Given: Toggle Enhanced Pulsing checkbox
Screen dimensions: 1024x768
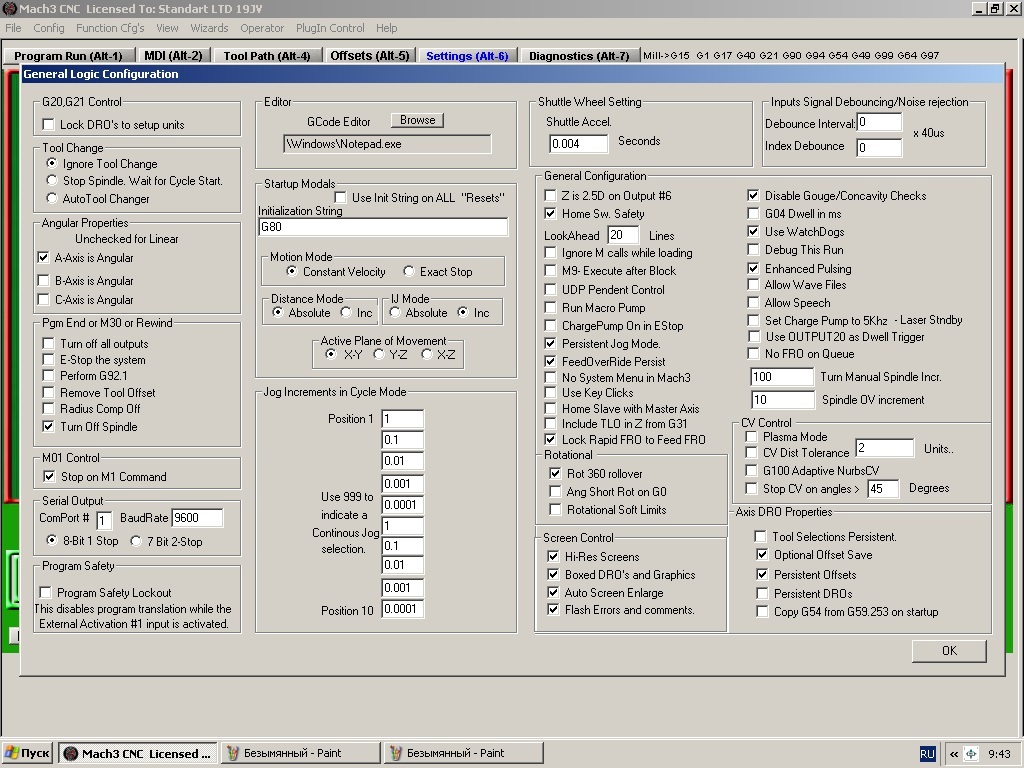Looking at the screenshot, I should pos(753,268).
